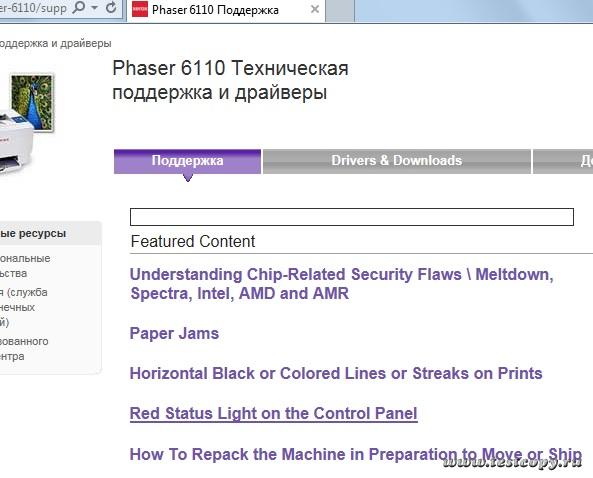Open the partially visible third tab right of Drivers & Downloads

tap(563, 161)
